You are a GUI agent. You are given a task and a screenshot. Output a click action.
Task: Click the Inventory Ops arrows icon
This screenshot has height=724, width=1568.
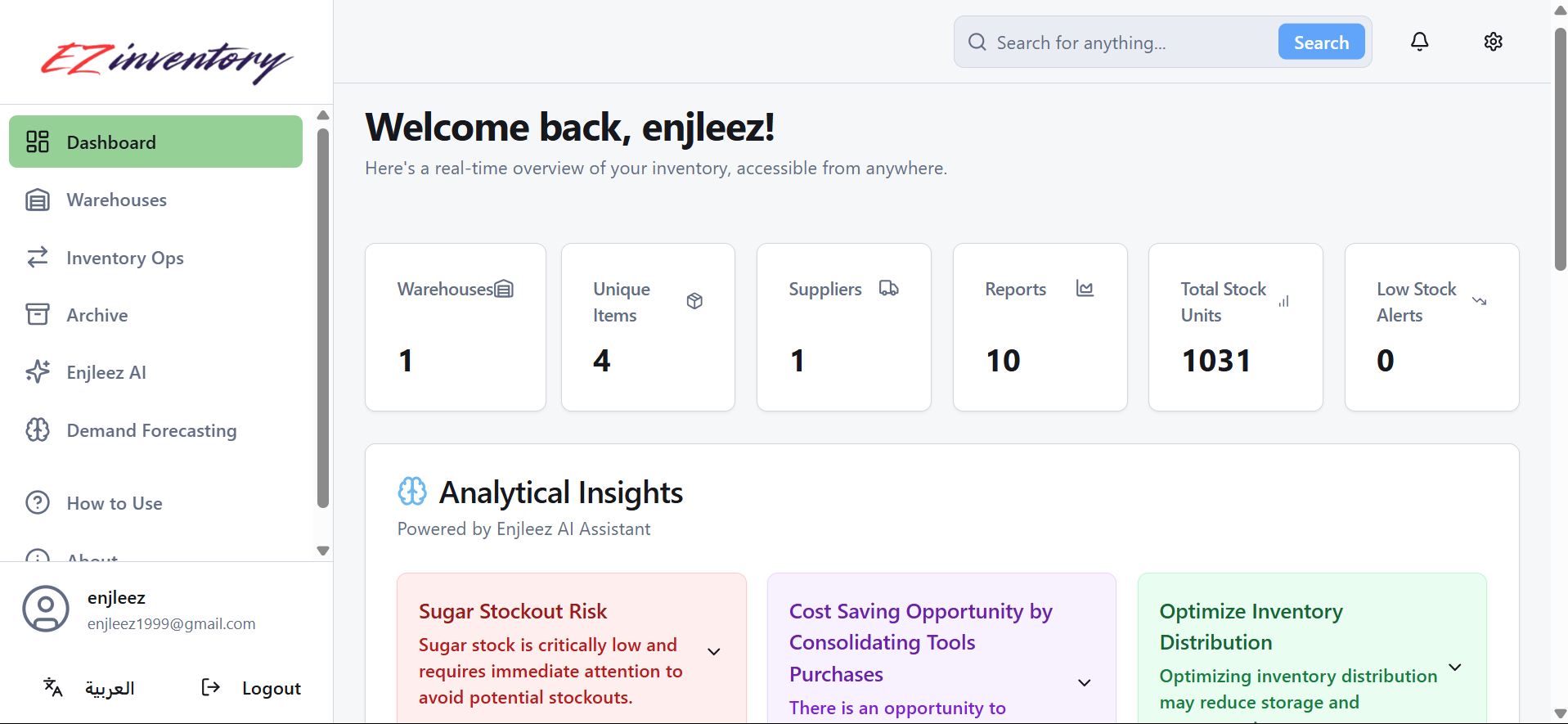[38, 258]
